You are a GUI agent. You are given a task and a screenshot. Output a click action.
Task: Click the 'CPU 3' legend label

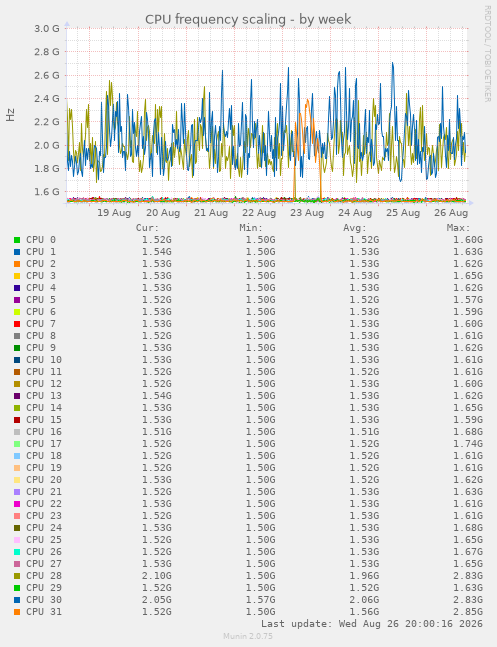(x=41, y=276)
